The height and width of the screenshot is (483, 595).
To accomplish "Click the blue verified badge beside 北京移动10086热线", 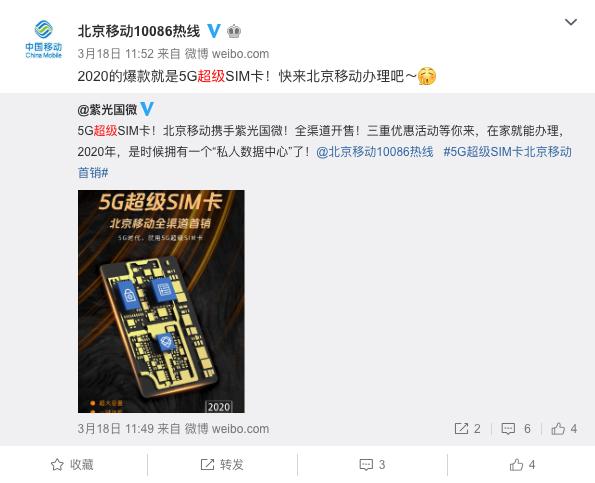I will click(x=214, y=31).
